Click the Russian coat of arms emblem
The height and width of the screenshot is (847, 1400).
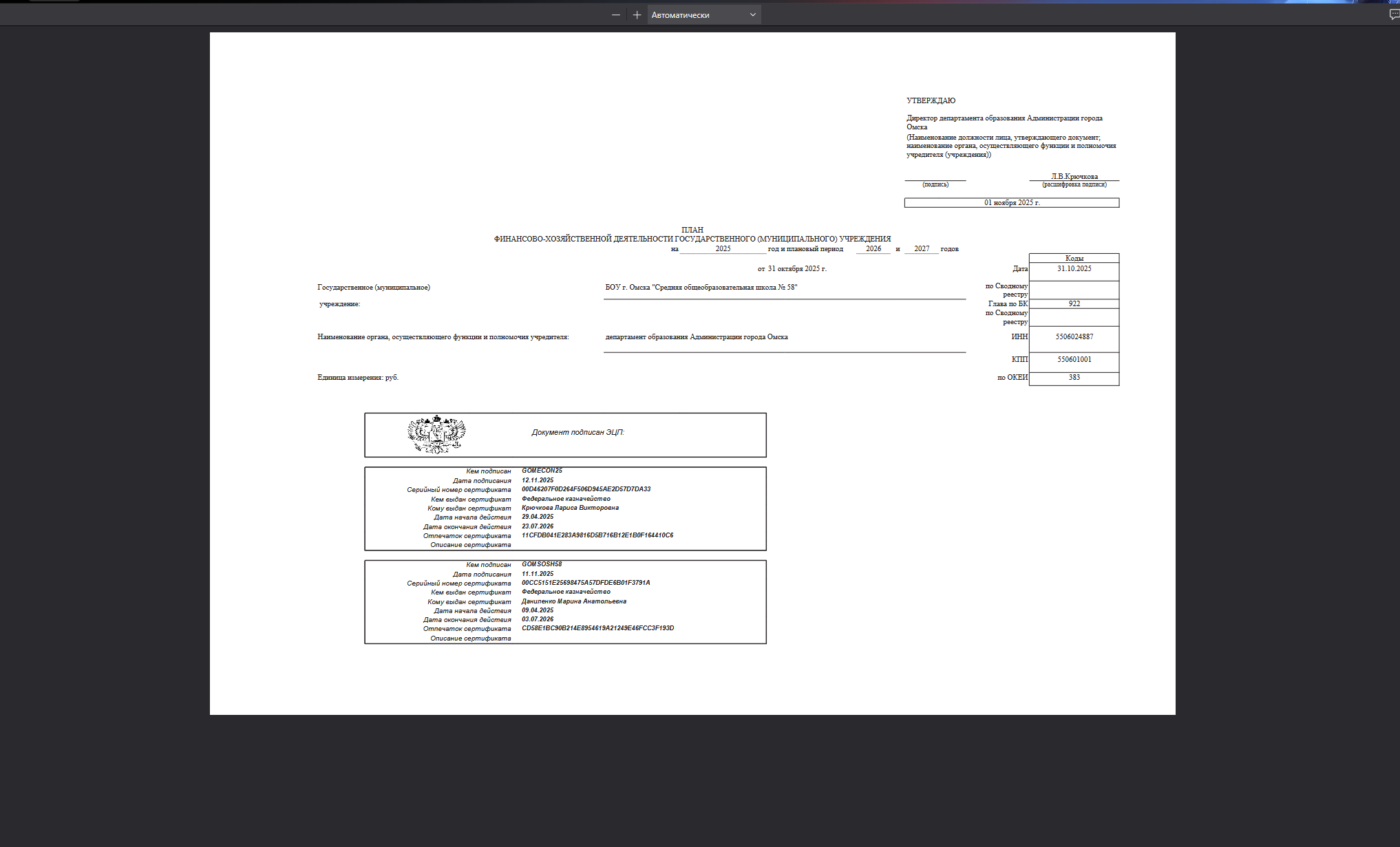(436, 434)
